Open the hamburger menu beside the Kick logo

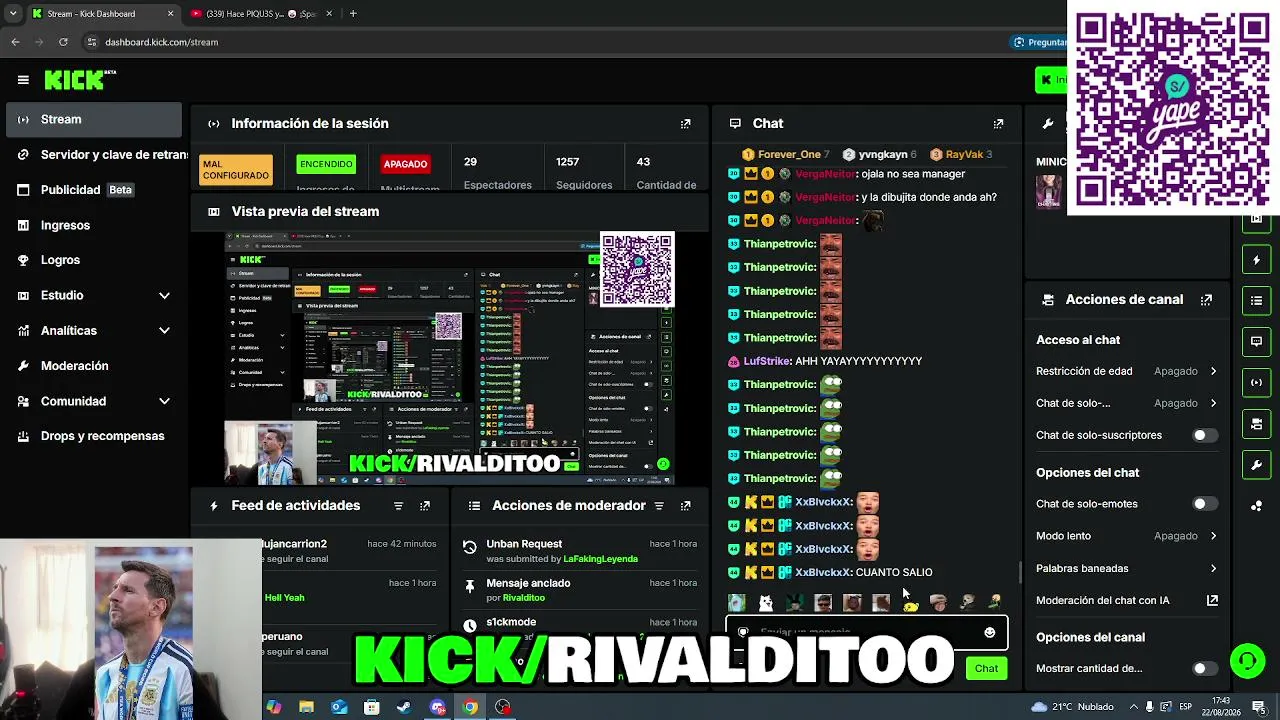coord(23,80)
